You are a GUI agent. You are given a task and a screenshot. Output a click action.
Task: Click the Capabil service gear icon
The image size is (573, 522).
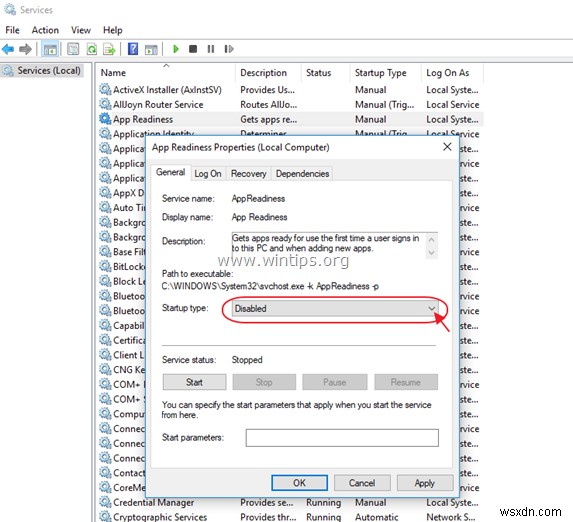point(105,325)
